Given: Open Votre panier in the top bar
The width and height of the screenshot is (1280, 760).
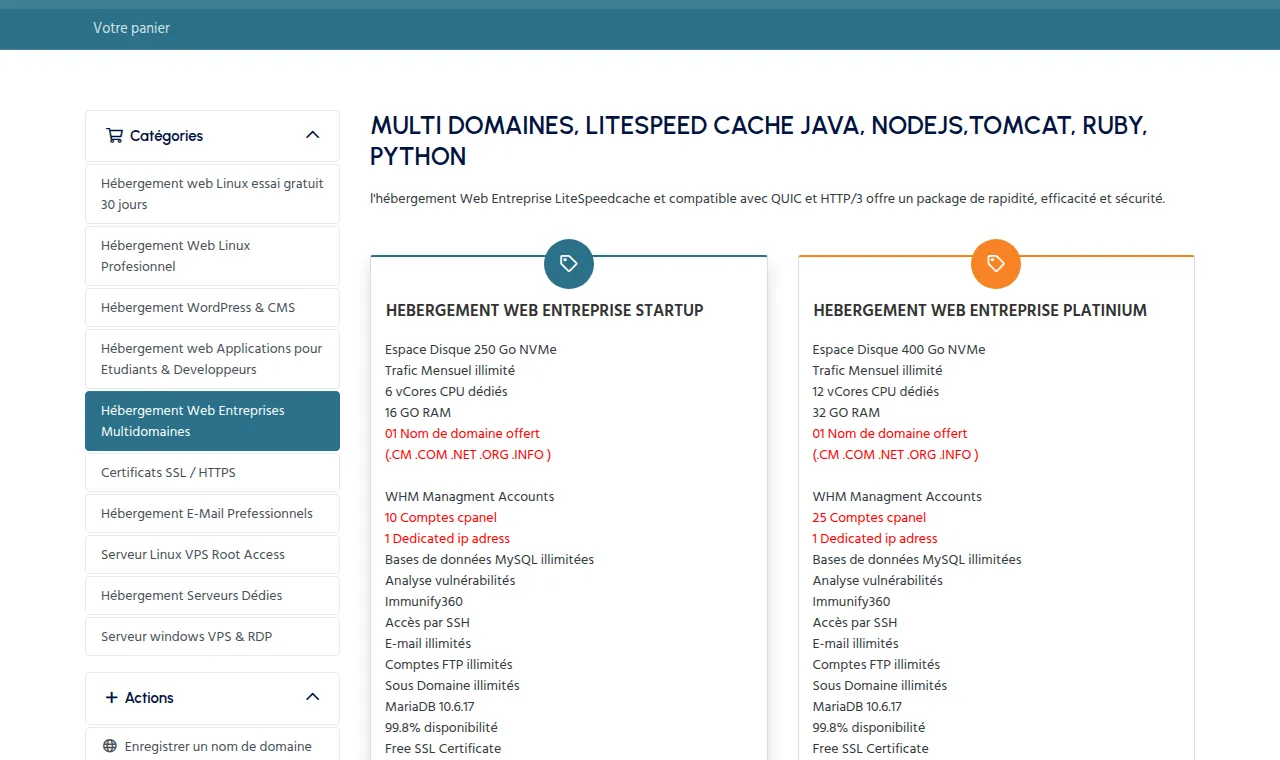Looking at the screenshot, I should [x=131, y=28].
